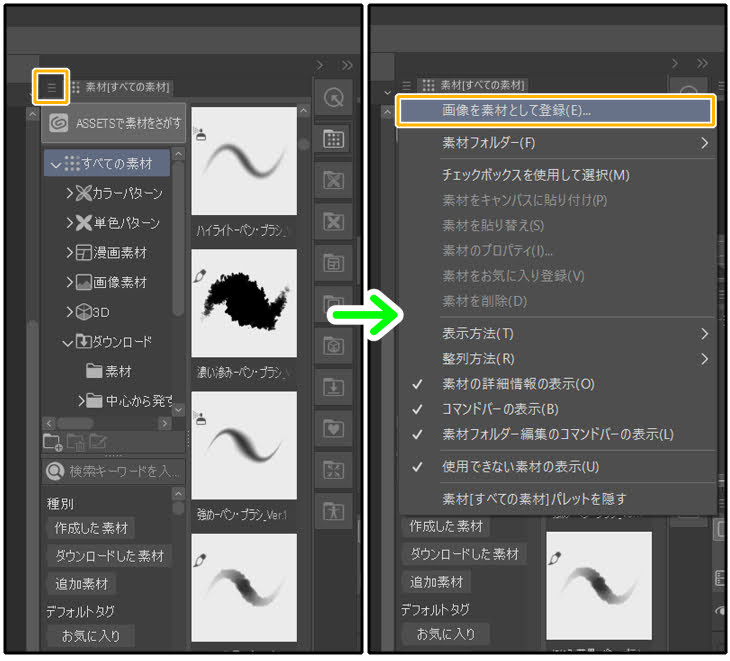730x661 pixels.
Task: Click ダウンロードした素材 tag in right panel
Action: click(x=464, y=554)
